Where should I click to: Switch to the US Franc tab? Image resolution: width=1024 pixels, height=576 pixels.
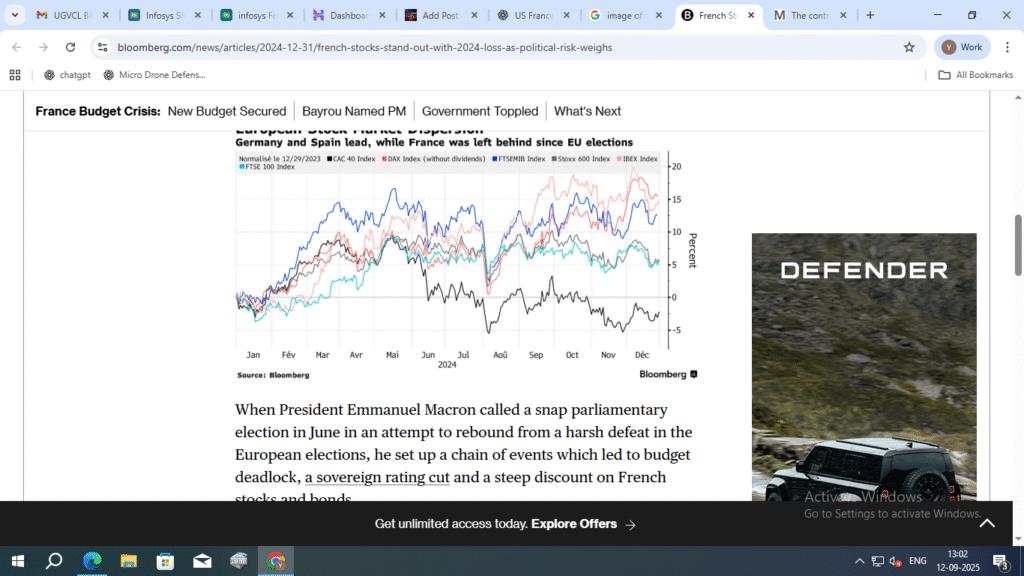click(536, 15)
